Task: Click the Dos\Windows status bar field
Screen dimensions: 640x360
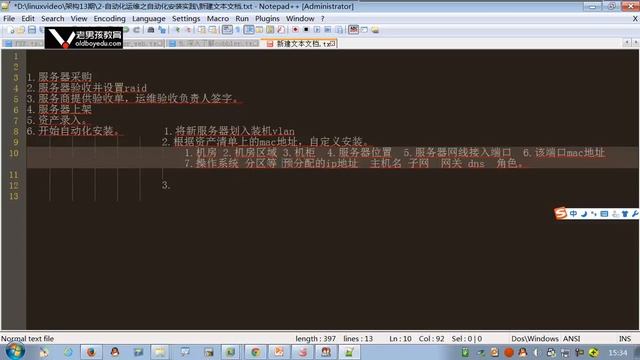Action: [535, 339]
